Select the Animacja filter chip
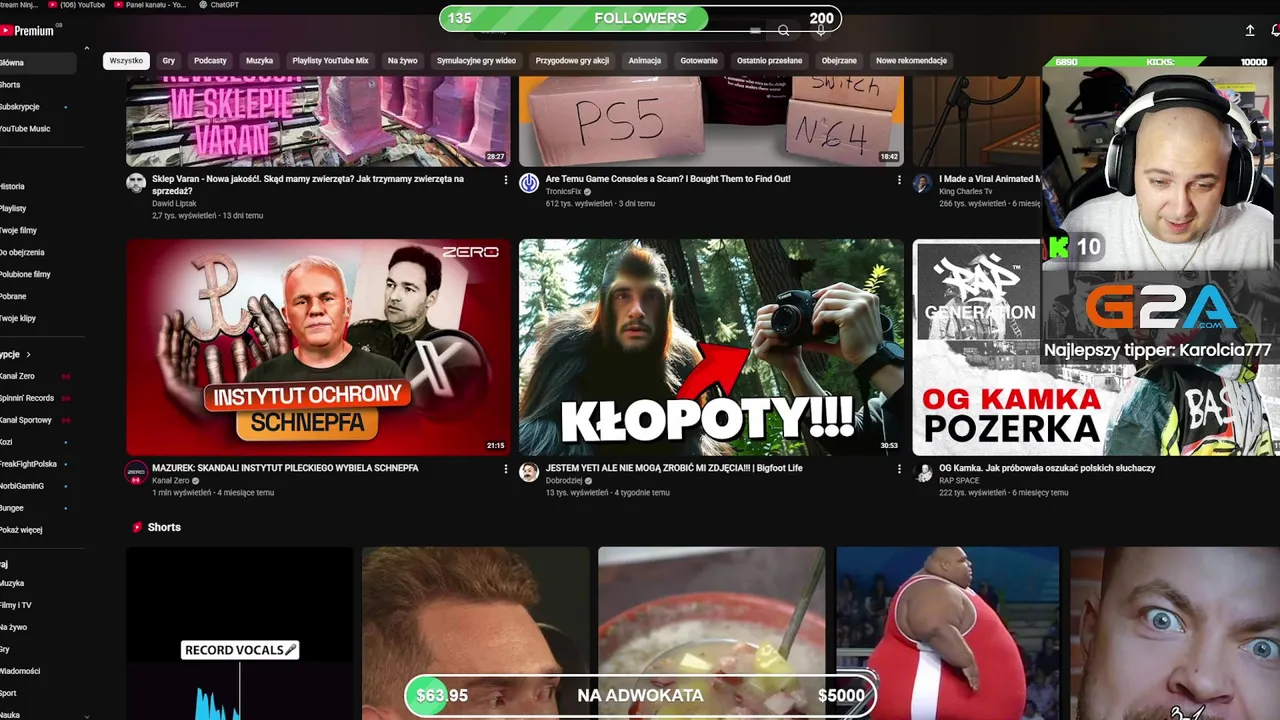 pos(644,61)
